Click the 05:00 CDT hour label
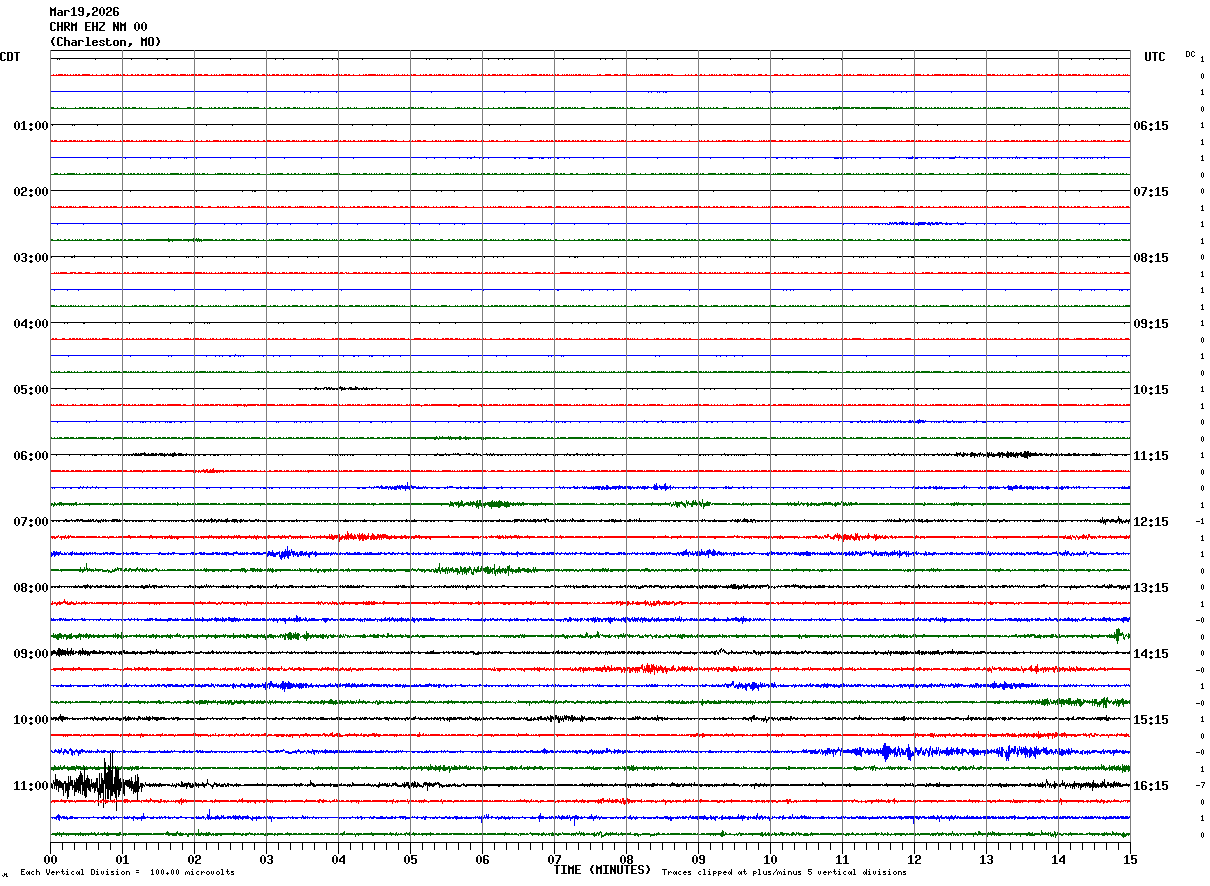 click(31, 390)
